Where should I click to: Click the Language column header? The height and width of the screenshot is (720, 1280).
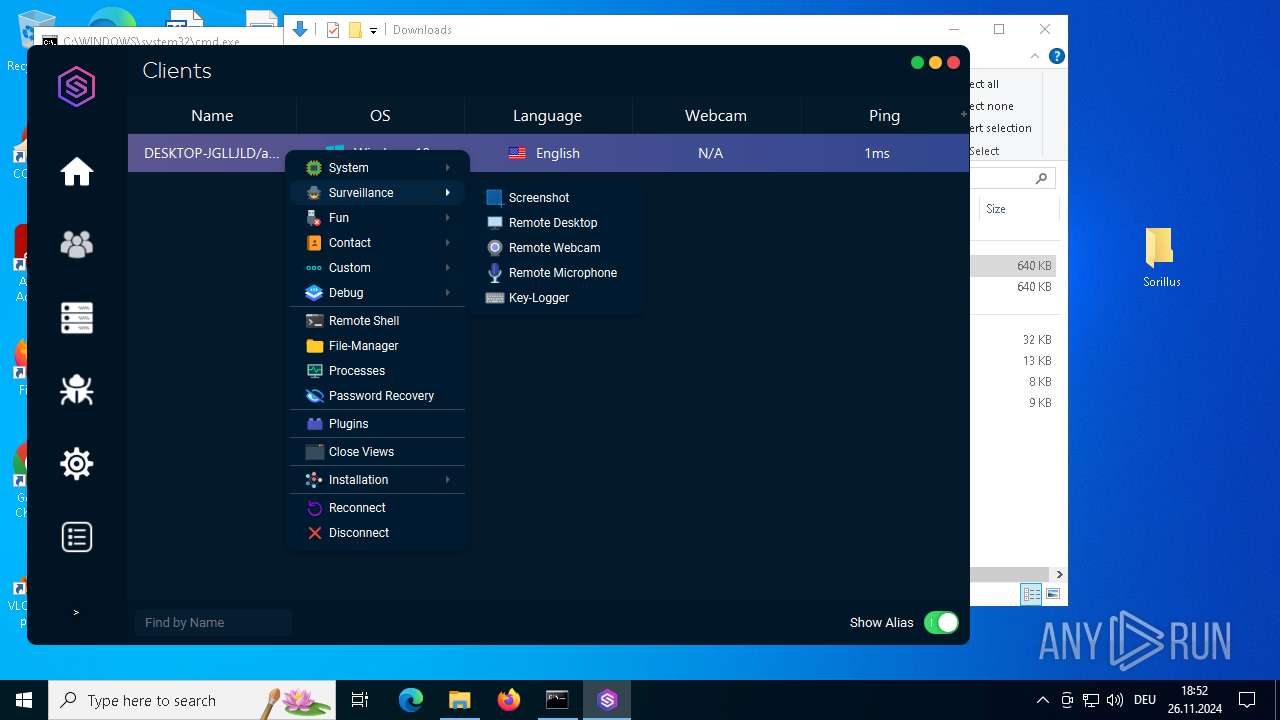point(548,116)
